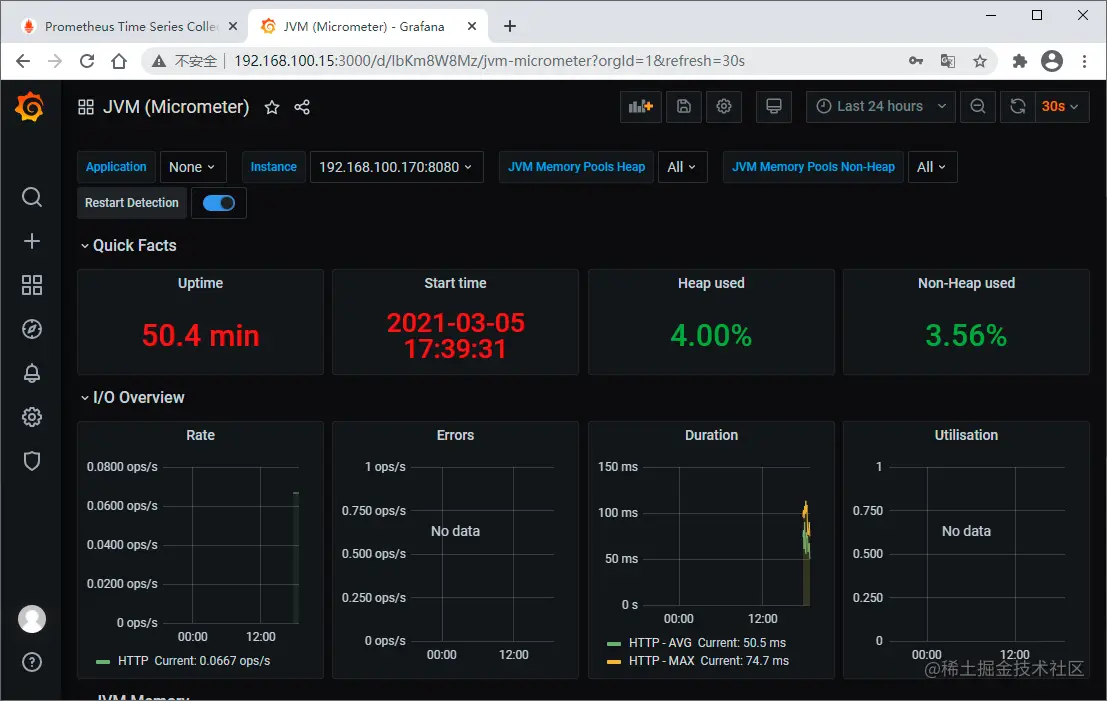Click the HTTP legend green color swatch
This screenshot has height=701, width=1107.
[x=103, y=661]
